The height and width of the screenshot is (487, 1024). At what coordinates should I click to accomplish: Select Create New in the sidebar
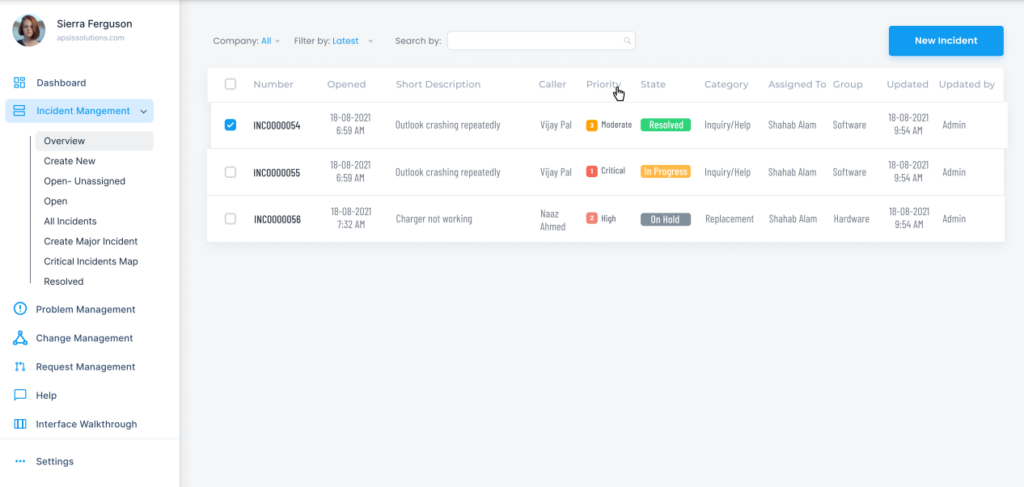[70, 161]
